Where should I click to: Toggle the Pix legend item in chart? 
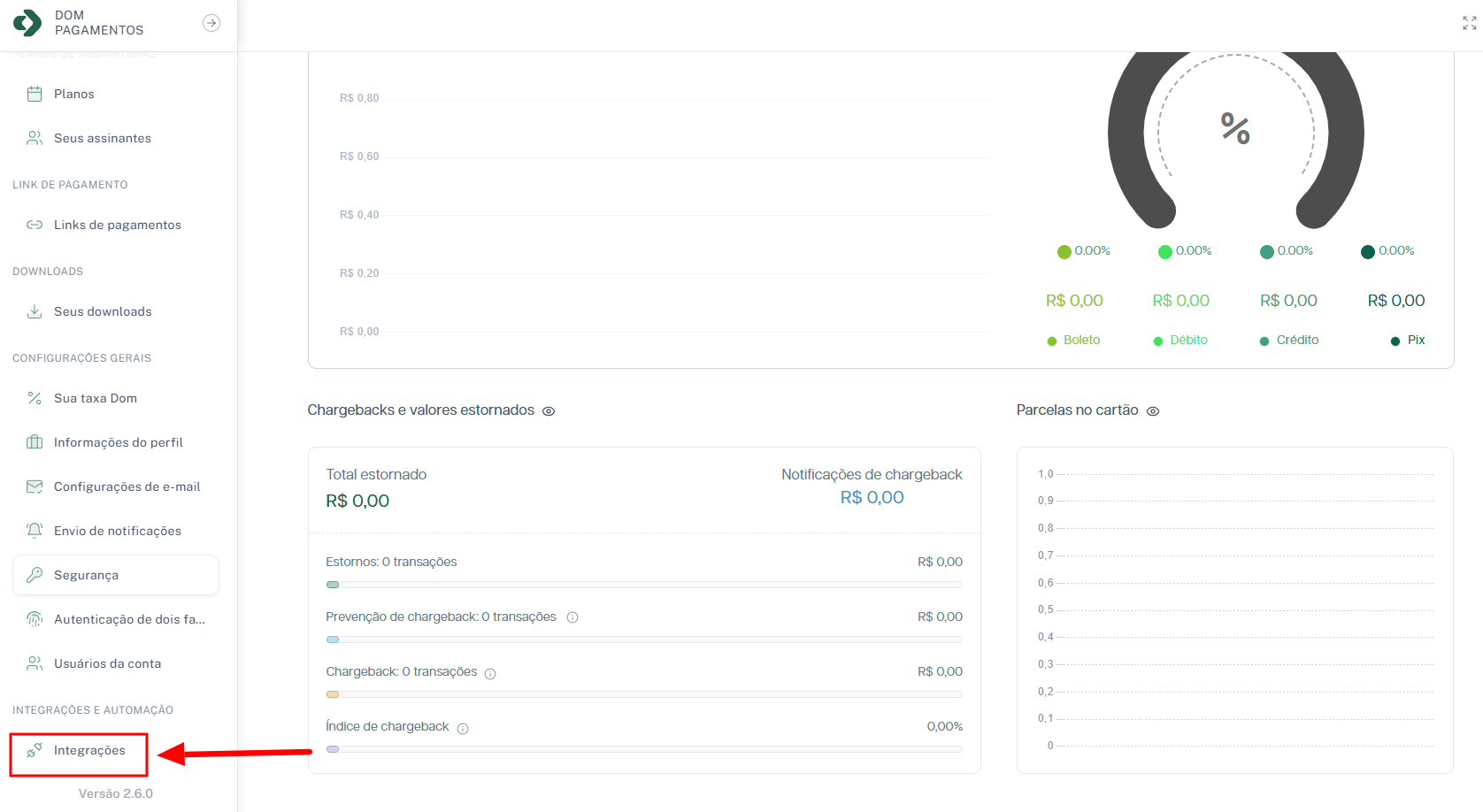click(1408, 341)
